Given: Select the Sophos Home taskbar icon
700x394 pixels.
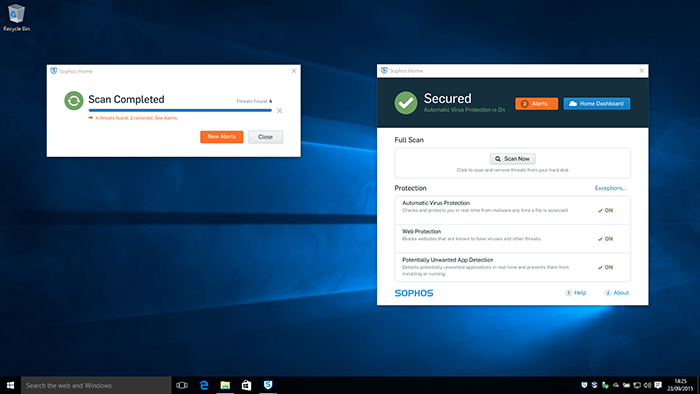Looking at the screenshot, I should (x=268, y=385).
